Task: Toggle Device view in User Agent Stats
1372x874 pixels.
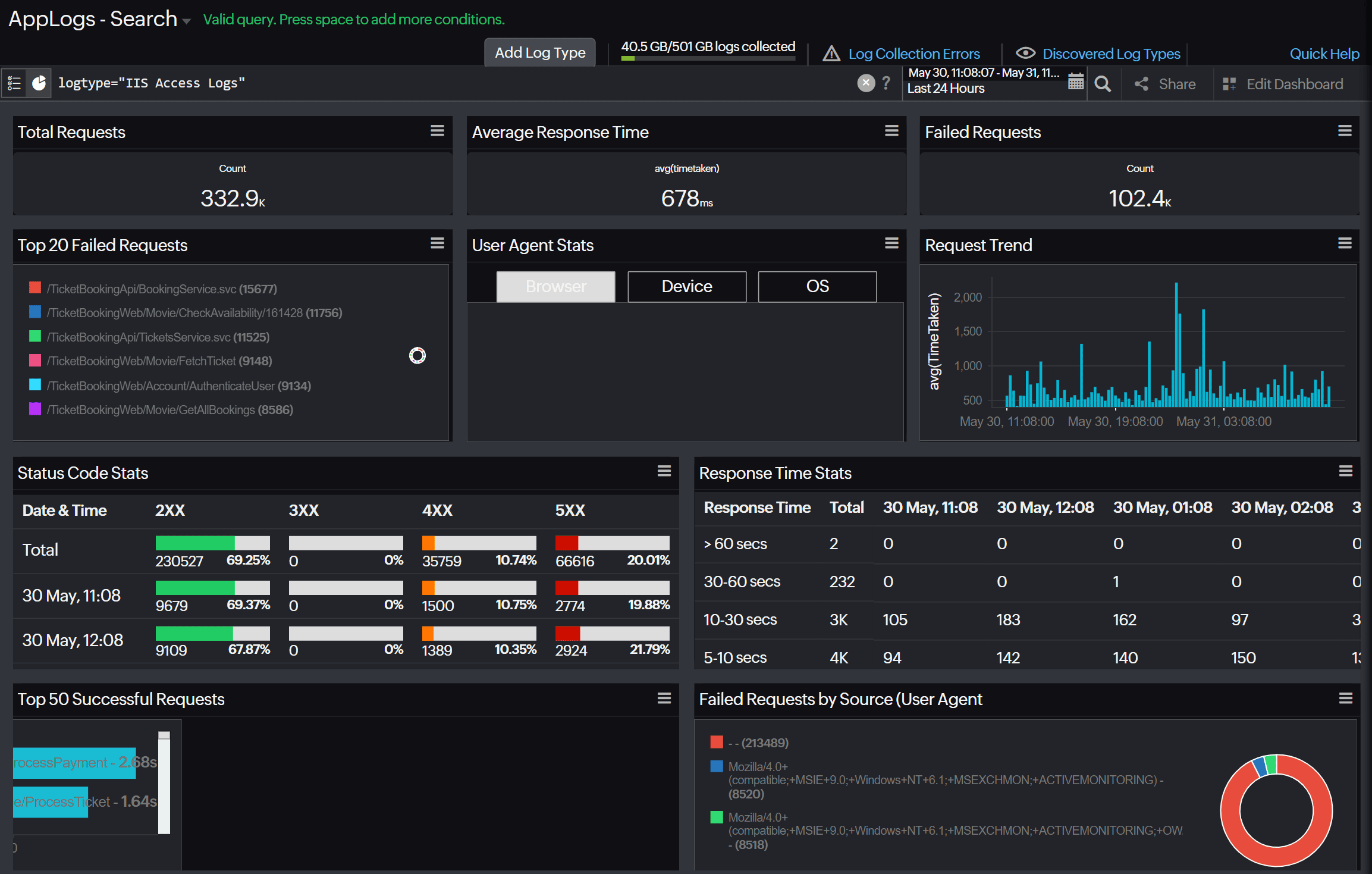Action: 686,286
